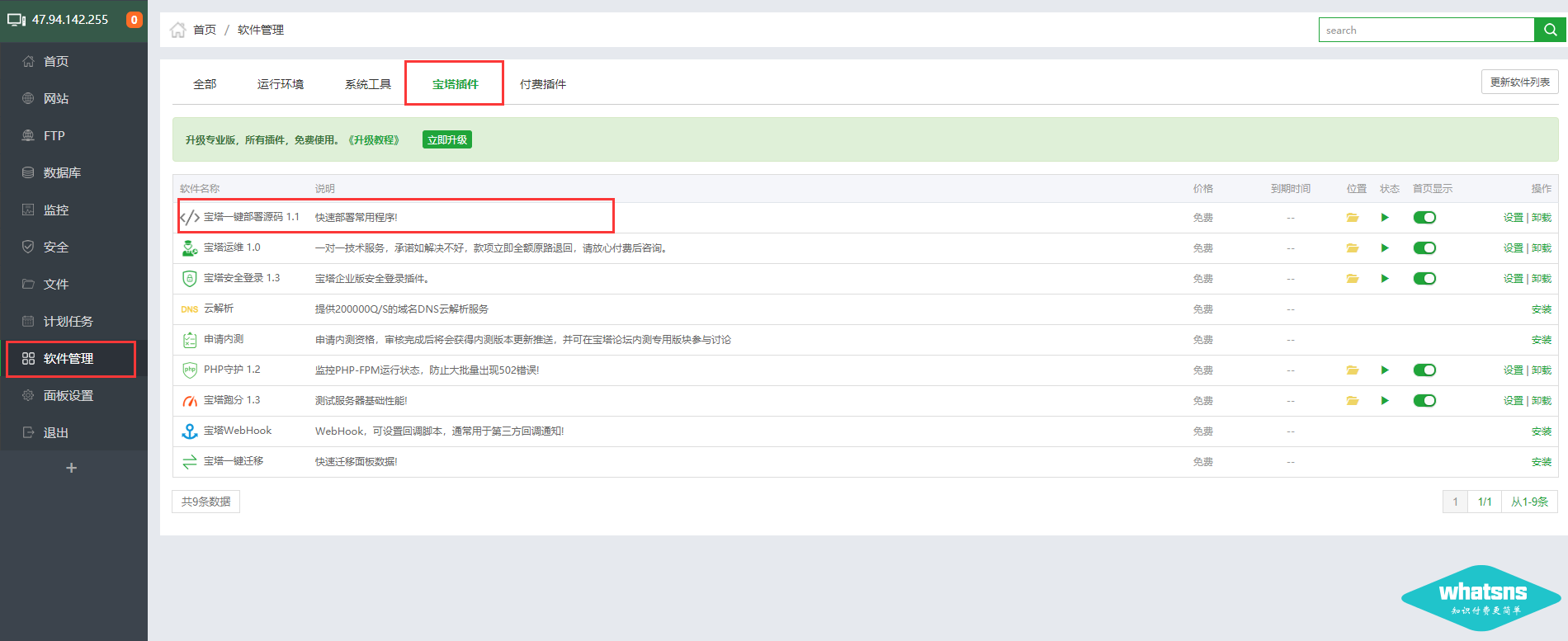Disable homepage display for 宝塔运维
1568x641 pixels.
(1424, 248)
